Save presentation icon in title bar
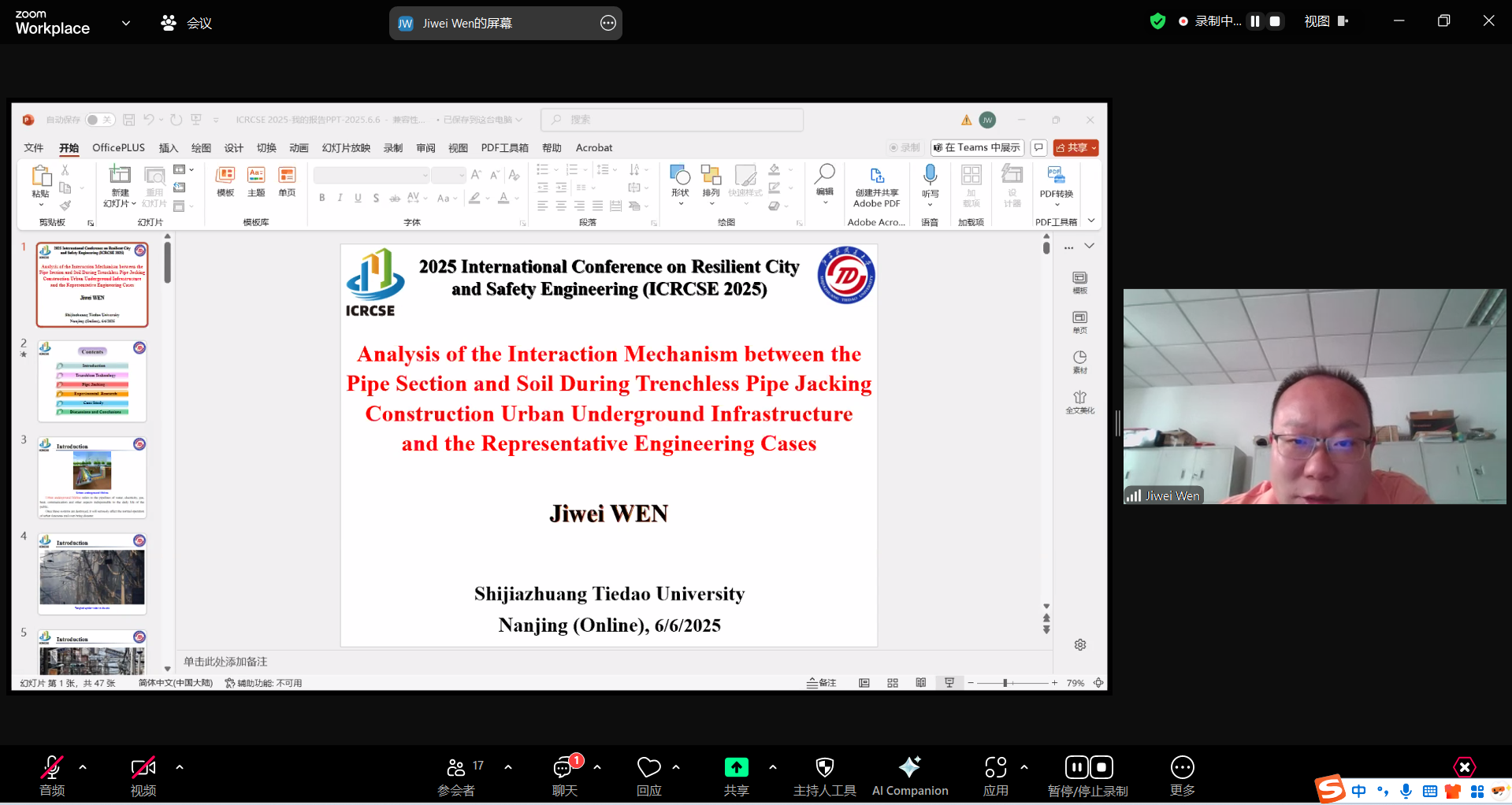 click(x=129, y=120)
